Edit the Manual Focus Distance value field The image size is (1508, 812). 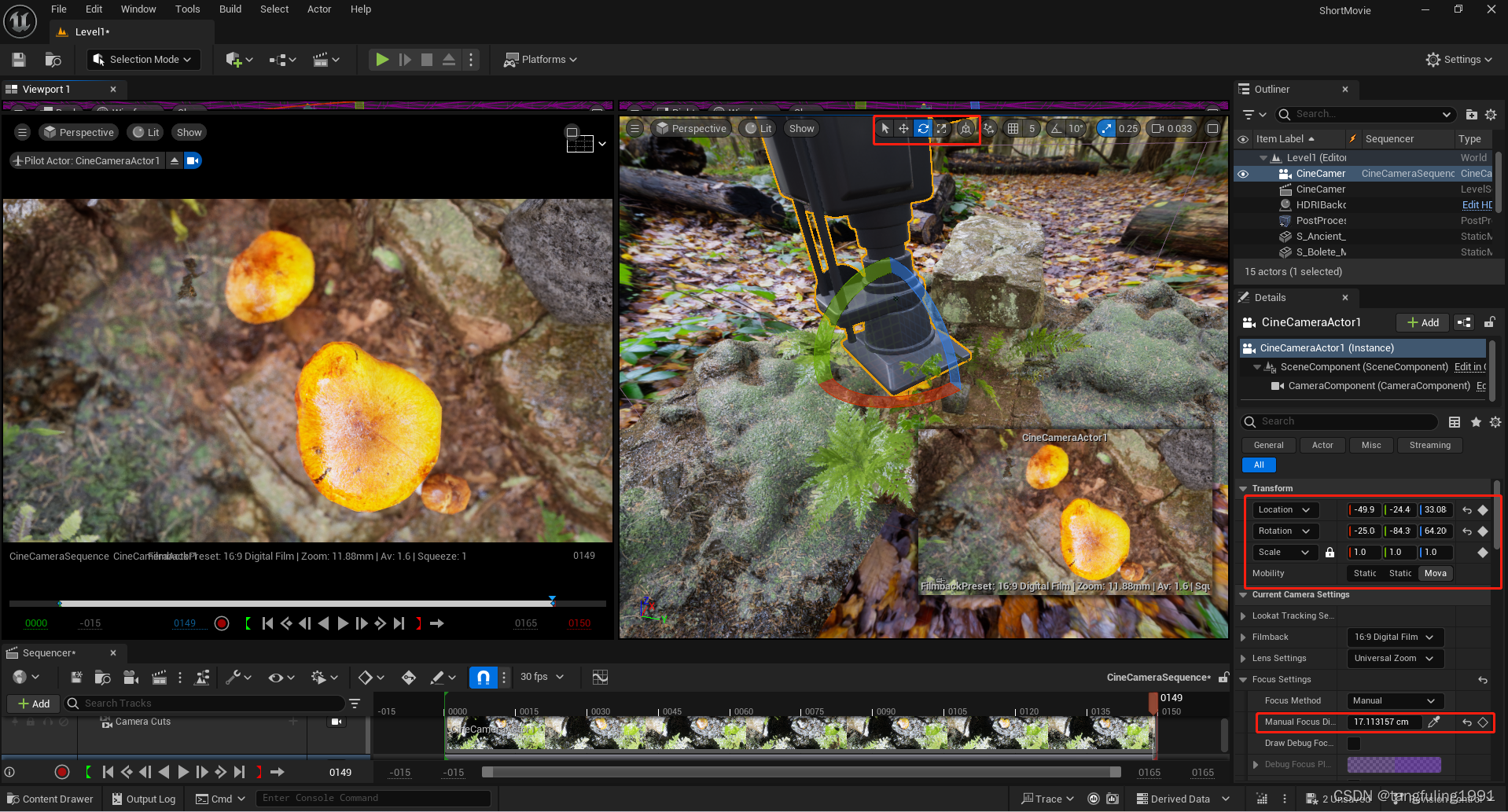pos(1384,722)
